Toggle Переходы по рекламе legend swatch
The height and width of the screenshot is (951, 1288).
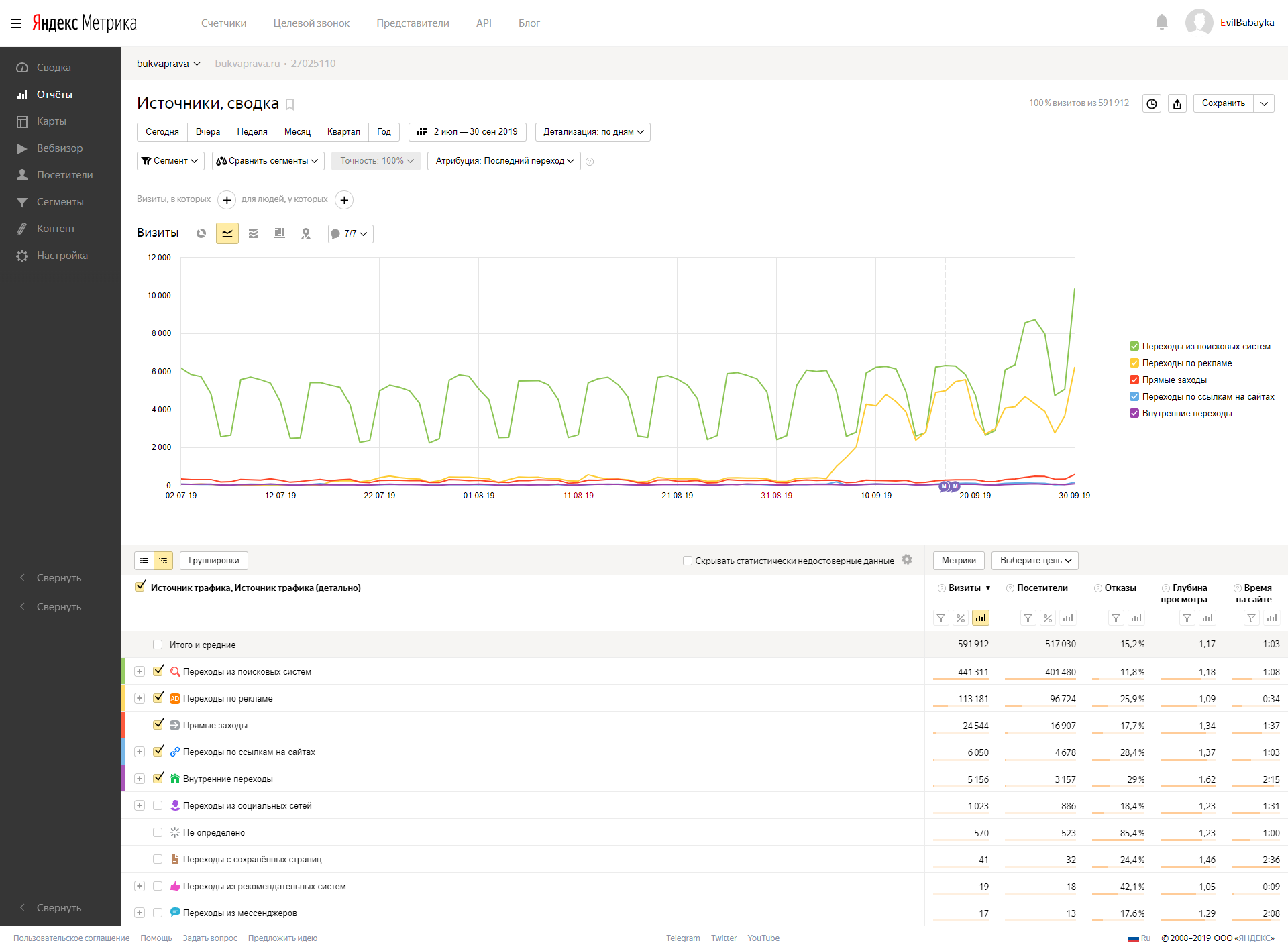1134,363
